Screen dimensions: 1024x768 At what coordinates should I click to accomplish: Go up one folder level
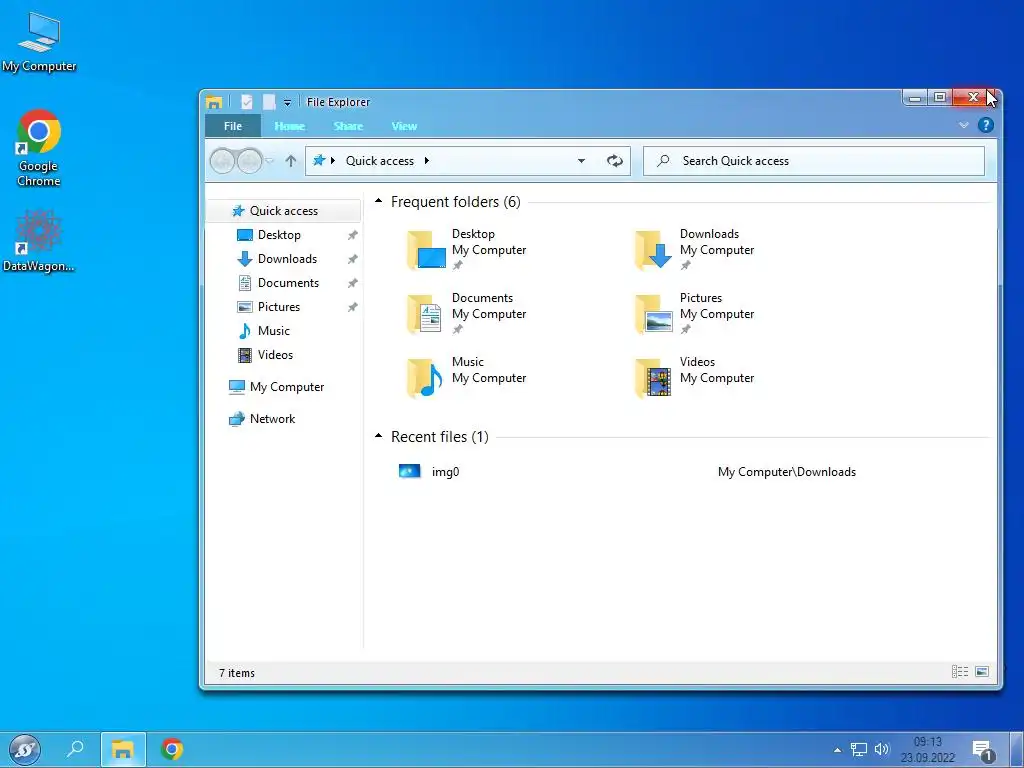coord(291,161)
